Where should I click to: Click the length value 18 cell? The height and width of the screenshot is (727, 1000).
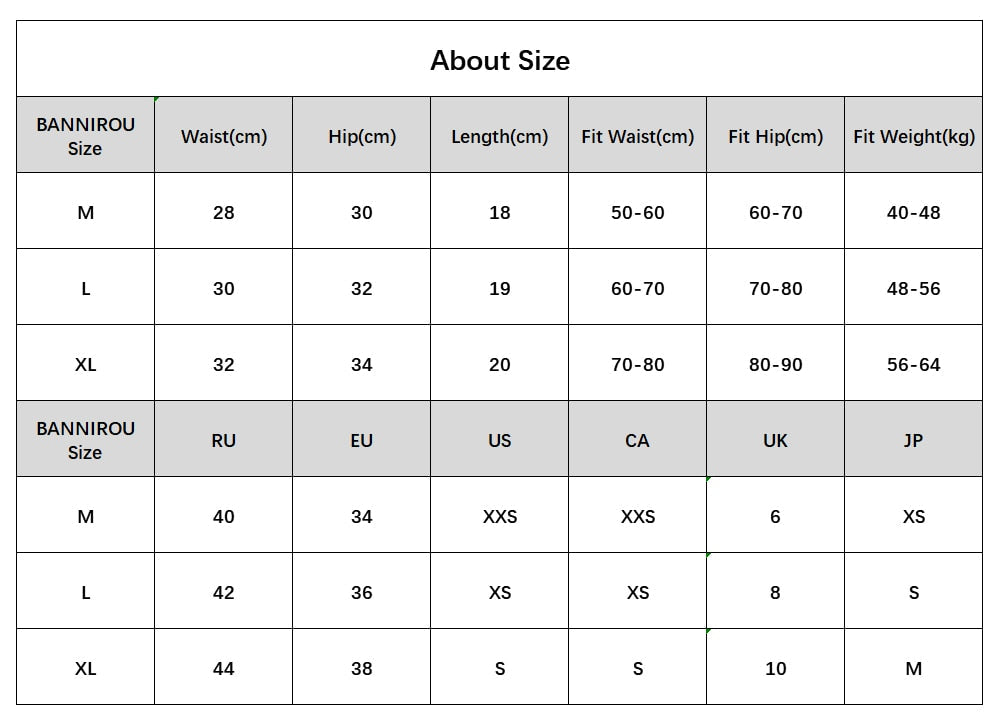point(500,212)
